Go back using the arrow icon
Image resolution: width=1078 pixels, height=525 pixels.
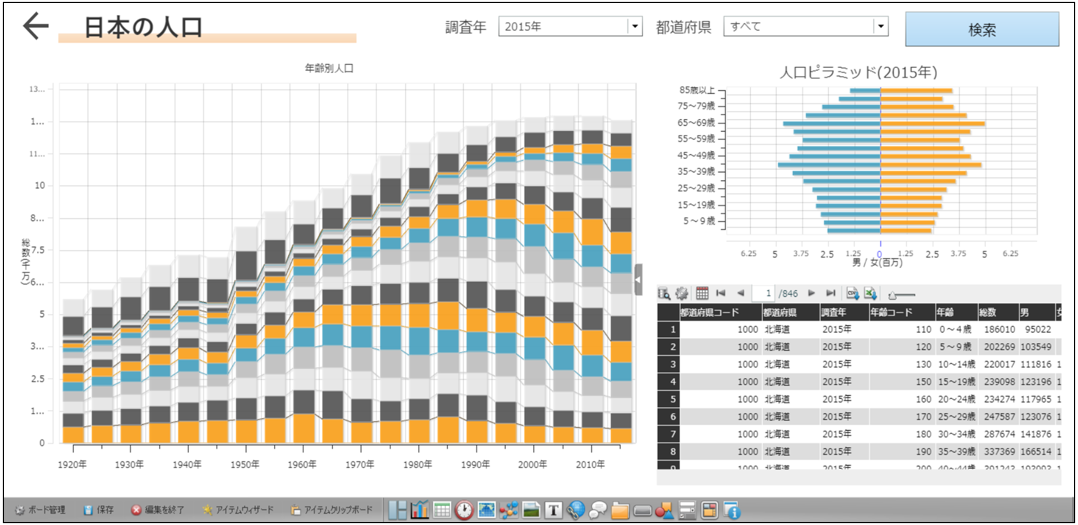(35, 27)
